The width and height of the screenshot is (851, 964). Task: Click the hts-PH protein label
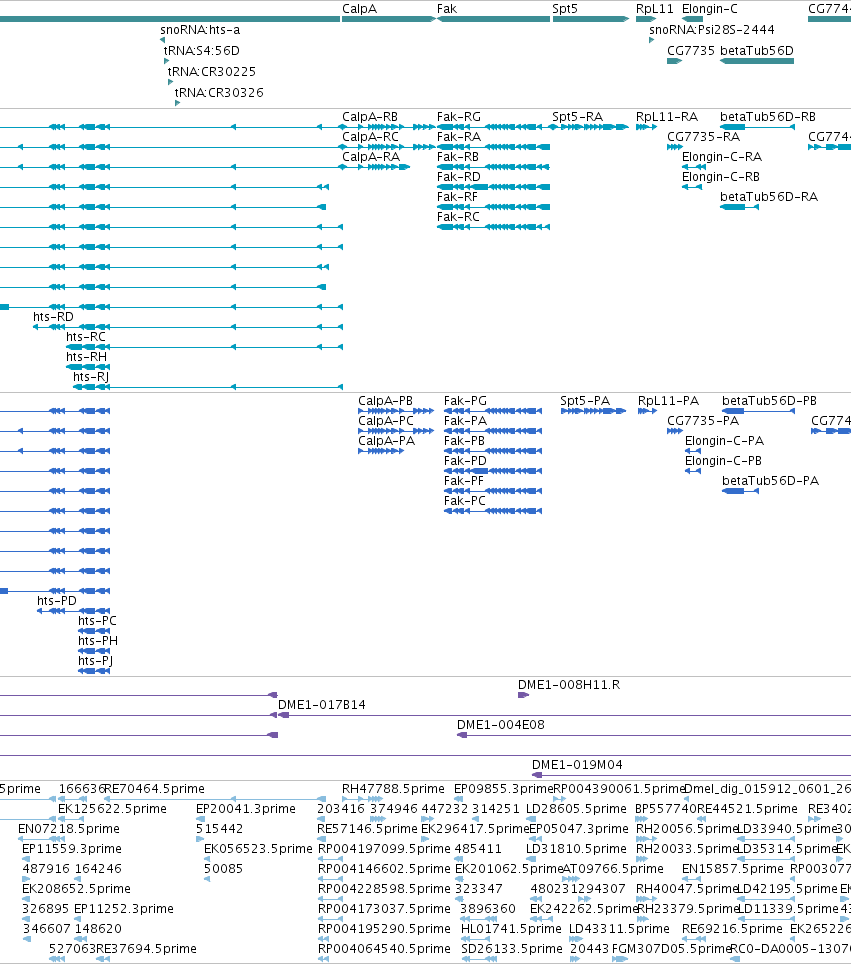[98, 641]
